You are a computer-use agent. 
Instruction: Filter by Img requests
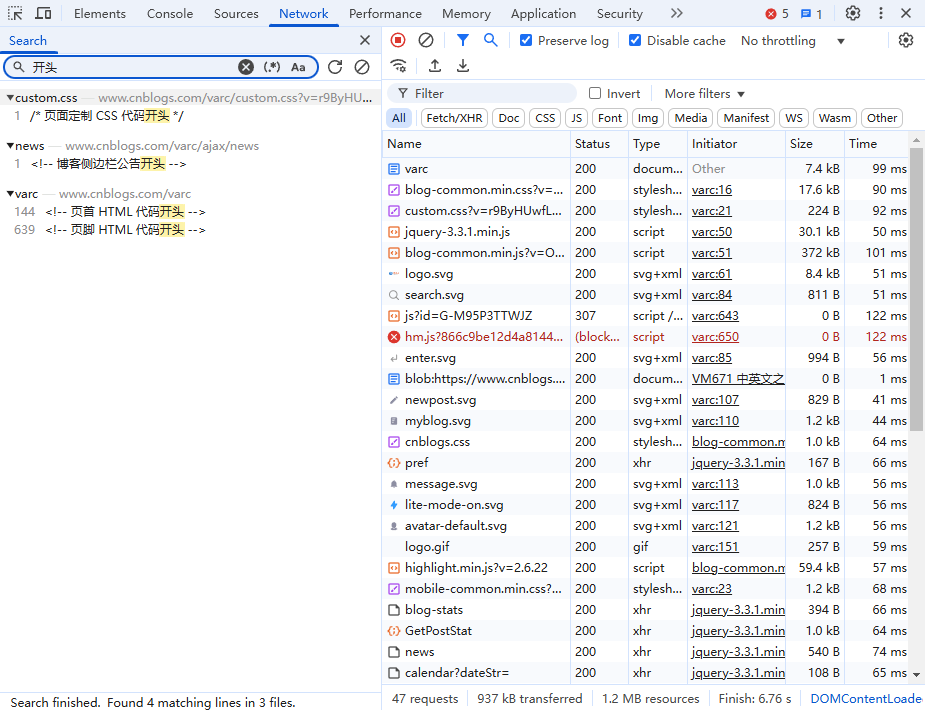648,118
